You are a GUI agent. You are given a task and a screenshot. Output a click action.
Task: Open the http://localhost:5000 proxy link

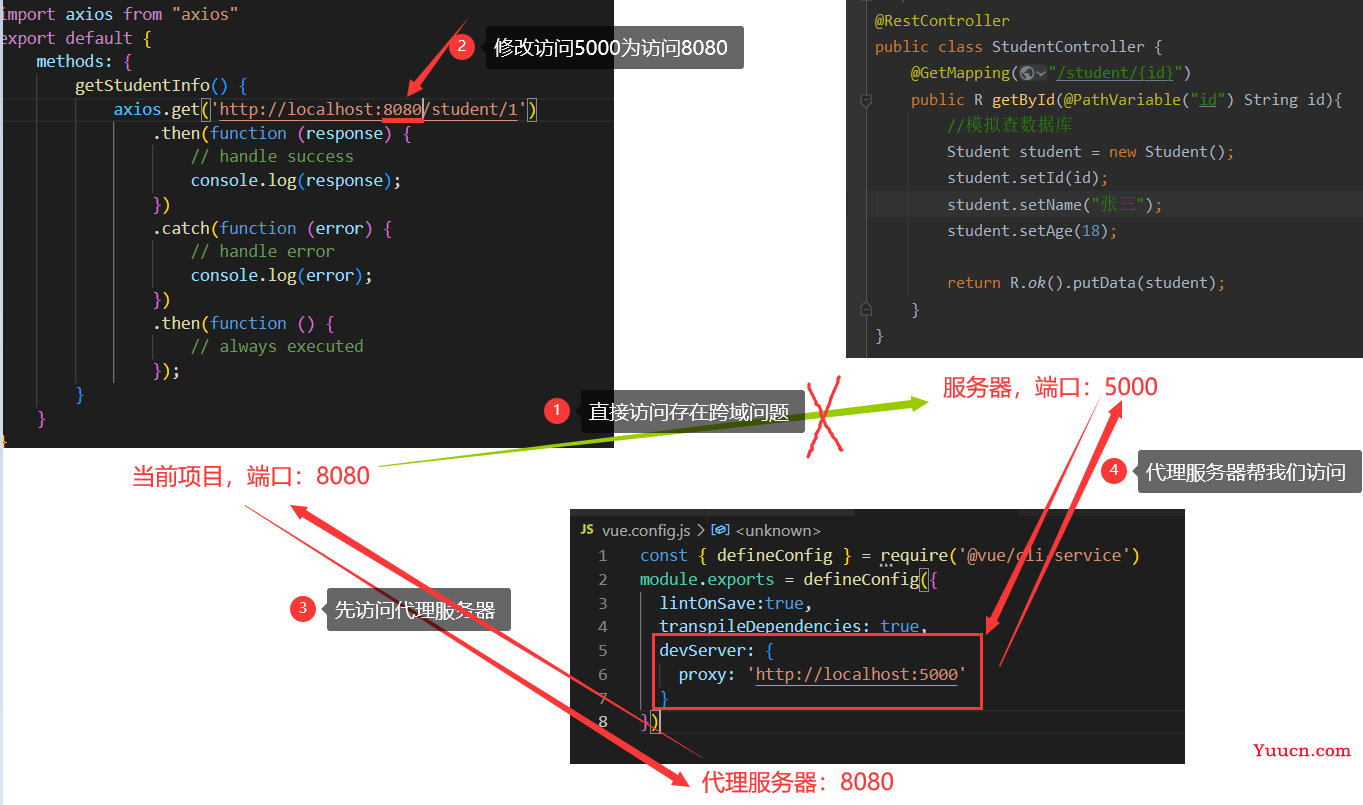pos(857,674)
